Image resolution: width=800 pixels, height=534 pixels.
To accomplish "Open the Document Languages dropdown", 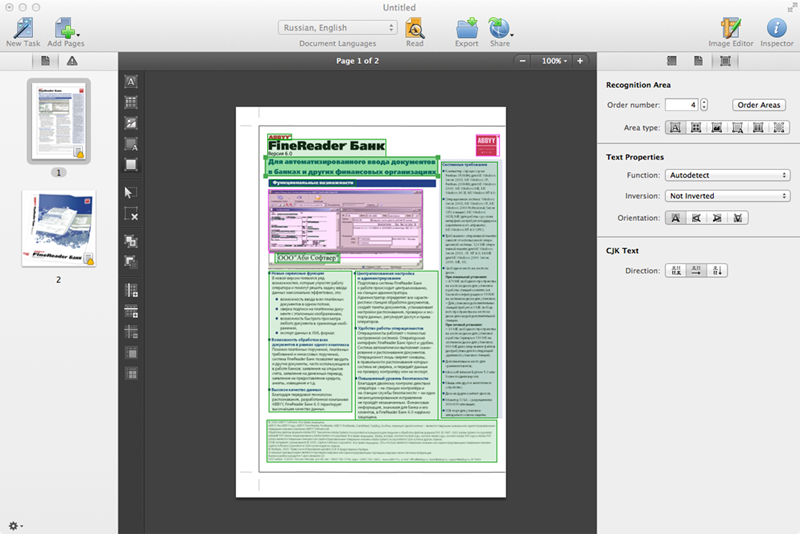I will [337, 28].
